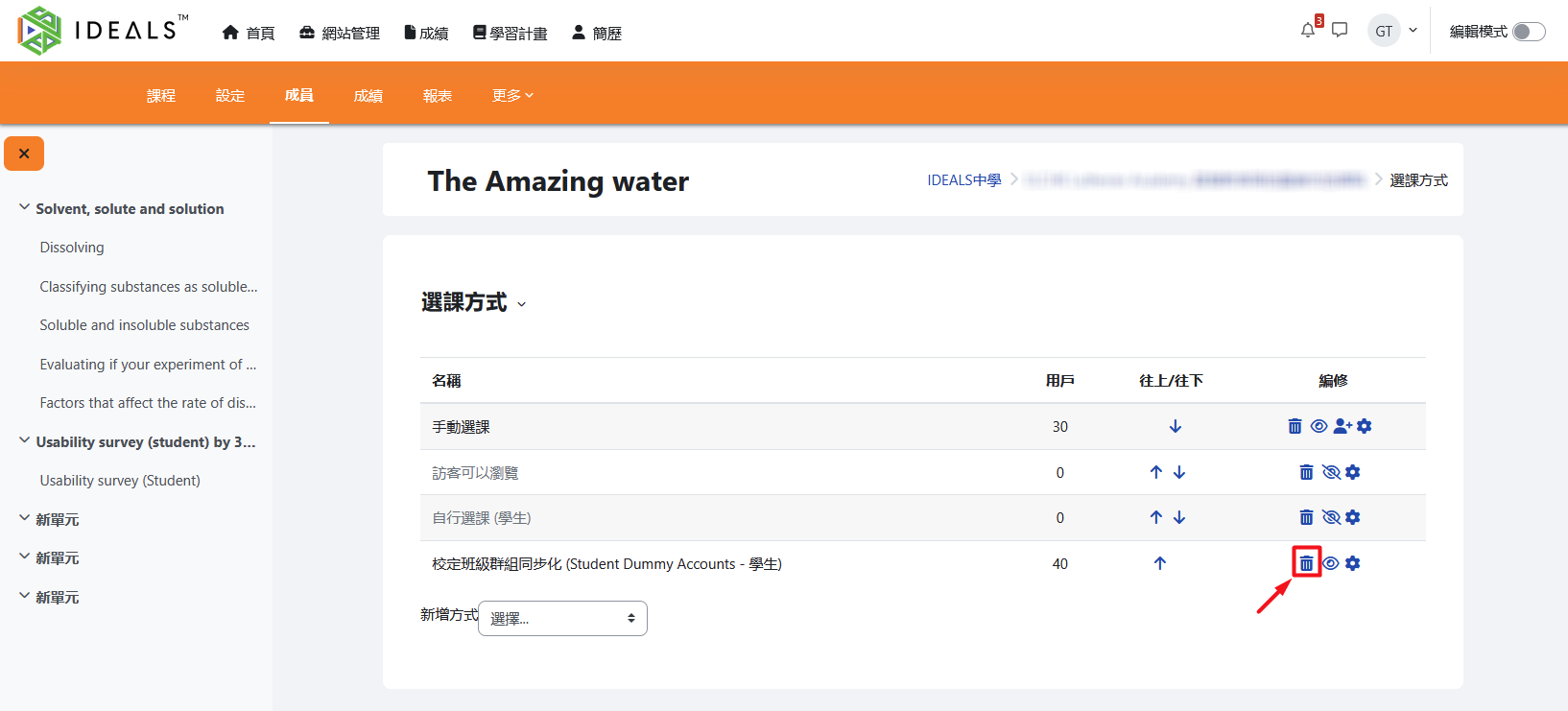Click the trash icon for 手動選課
Image resolution: width=1568 pixels, height=711 pixels.
(x=1295, y=426)
